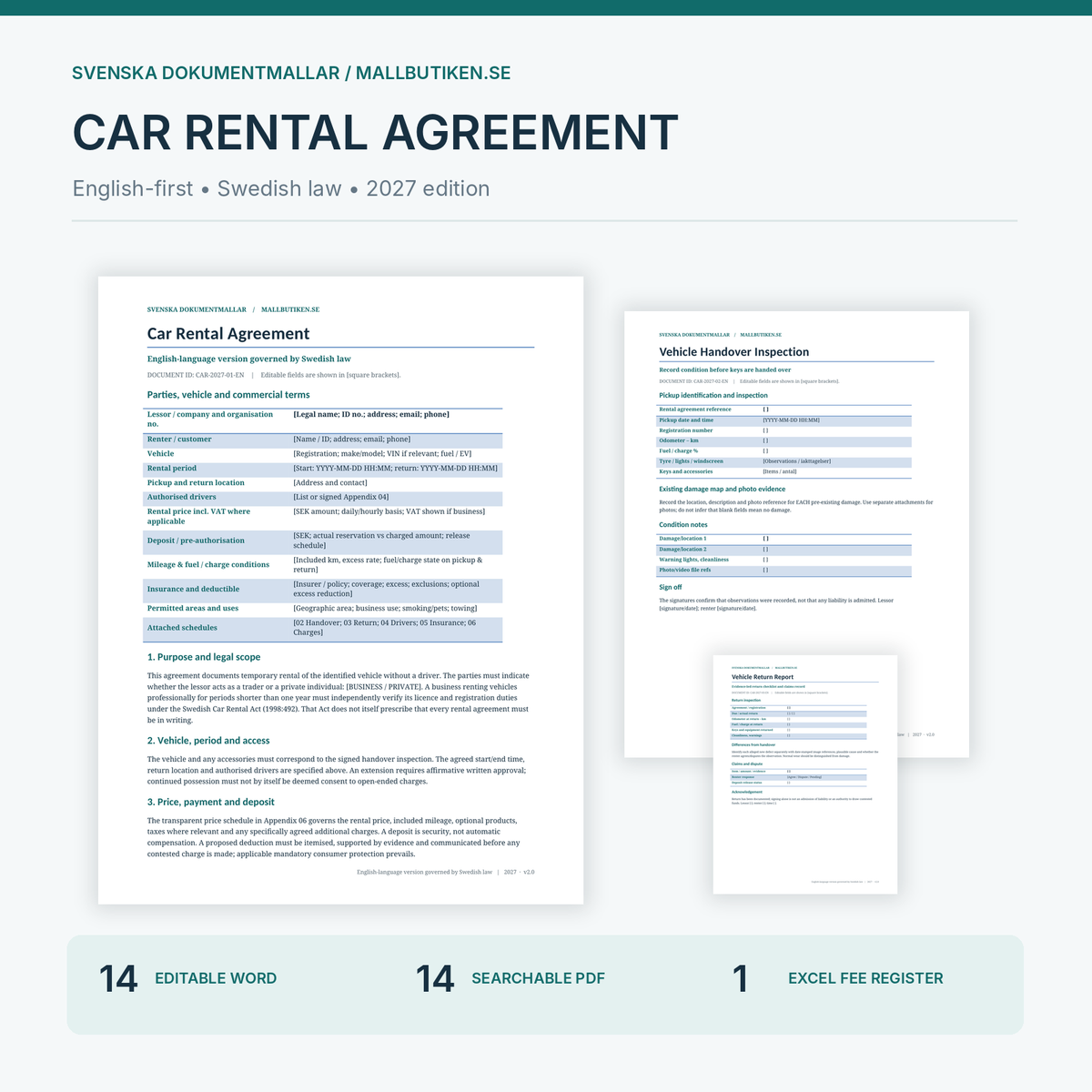Select the 'Insurance and deductible' row label

194,589
